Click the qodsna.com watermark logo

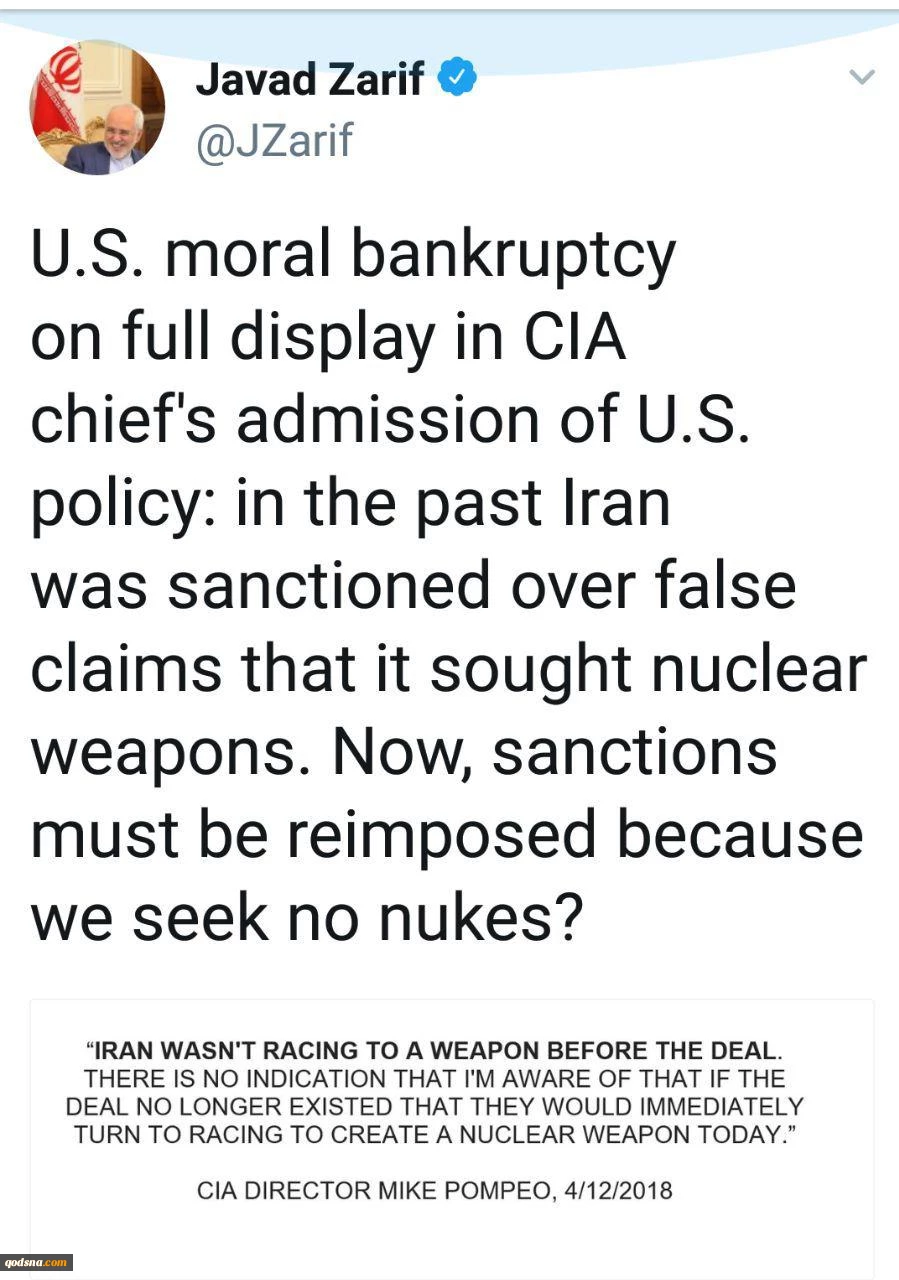click(37, 1261)
